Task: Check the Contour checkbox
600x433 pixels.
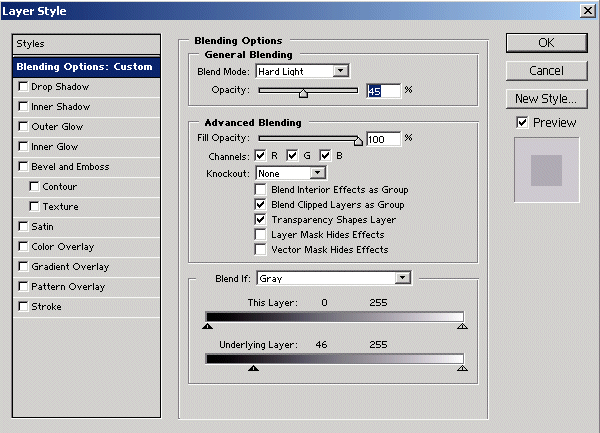Action: 34,187
